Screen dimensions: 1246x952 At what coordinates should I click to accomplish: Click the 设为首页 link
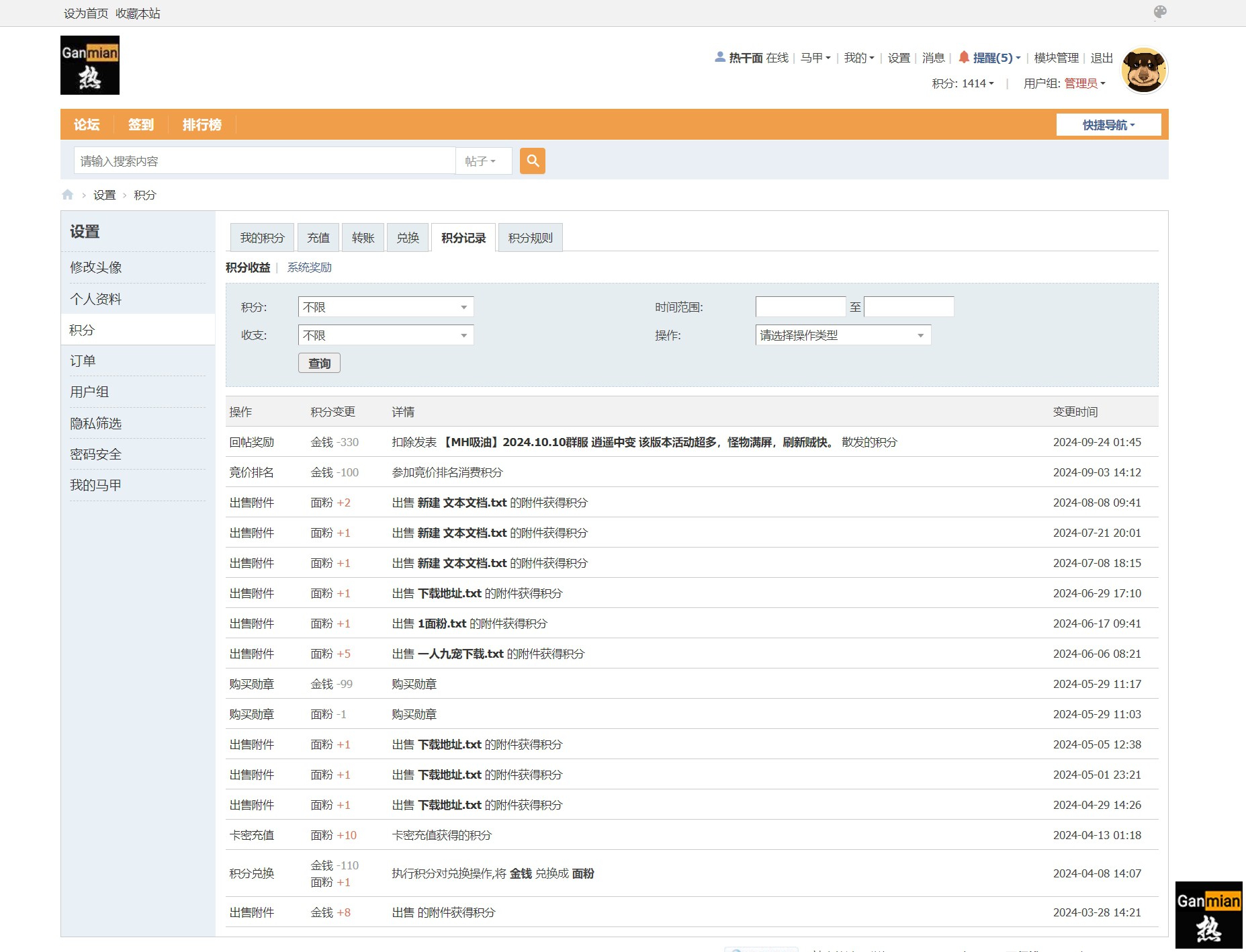point(86,13)
